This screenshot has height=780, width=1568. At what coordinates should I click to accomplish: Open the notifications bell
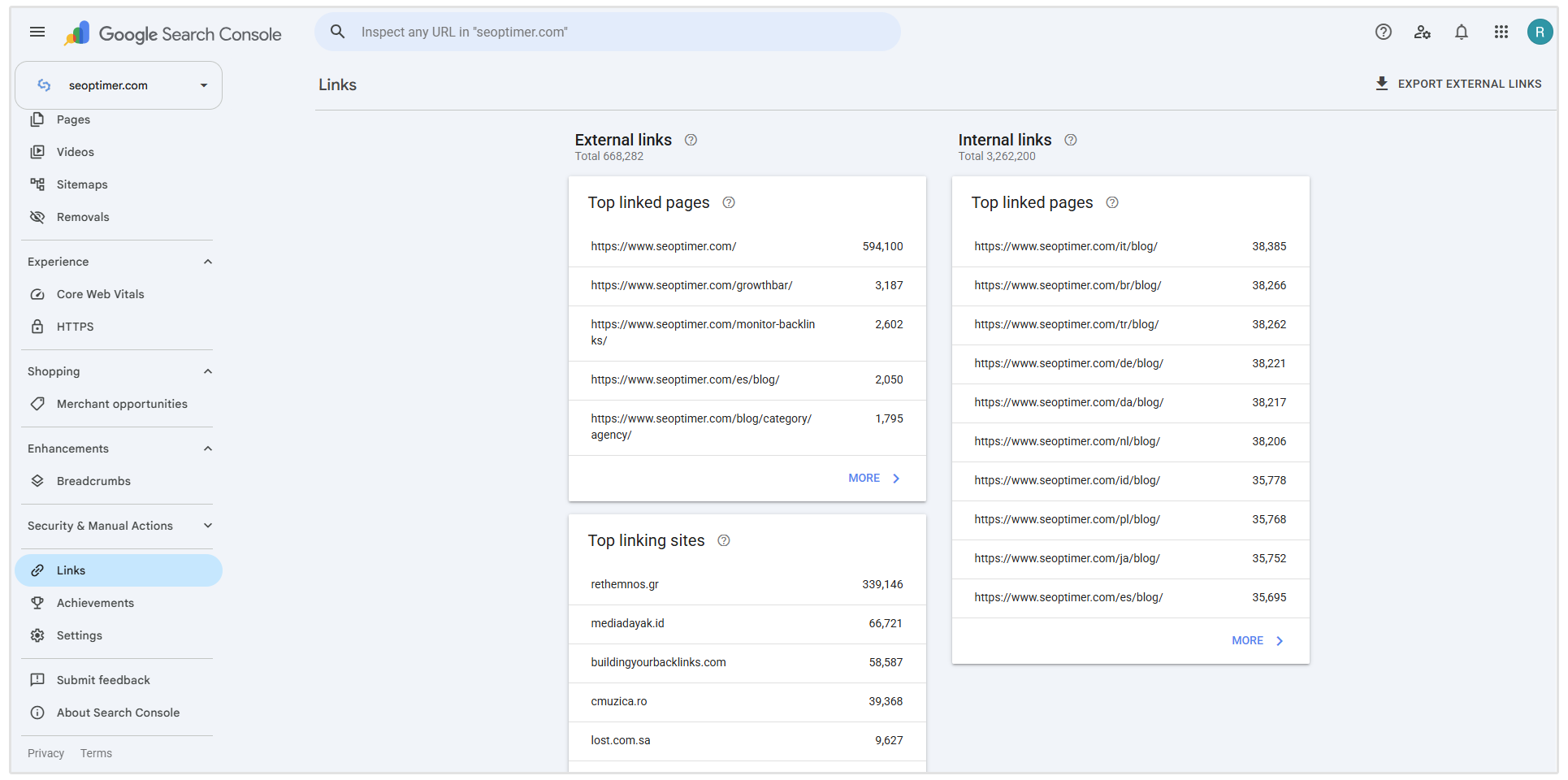[x=1462, y=32]
